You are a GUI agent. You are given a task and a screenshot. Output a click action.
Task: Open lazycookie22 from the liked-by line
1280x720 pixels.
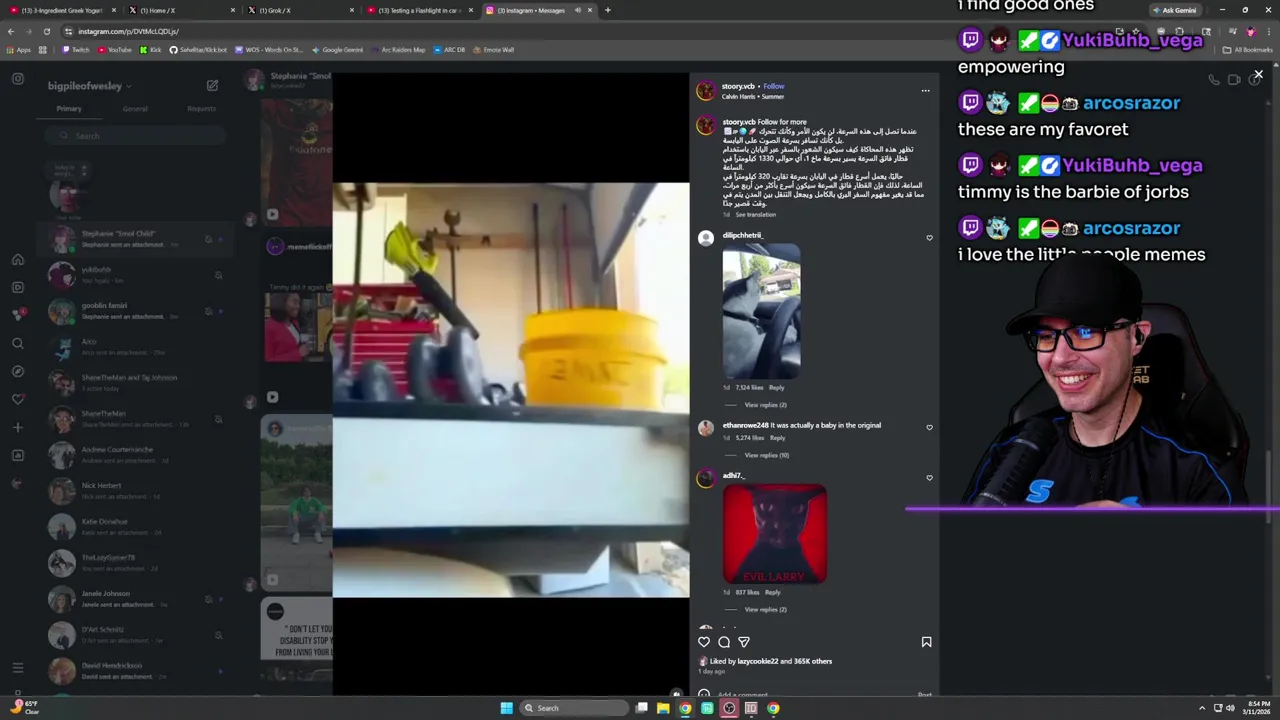757,661
